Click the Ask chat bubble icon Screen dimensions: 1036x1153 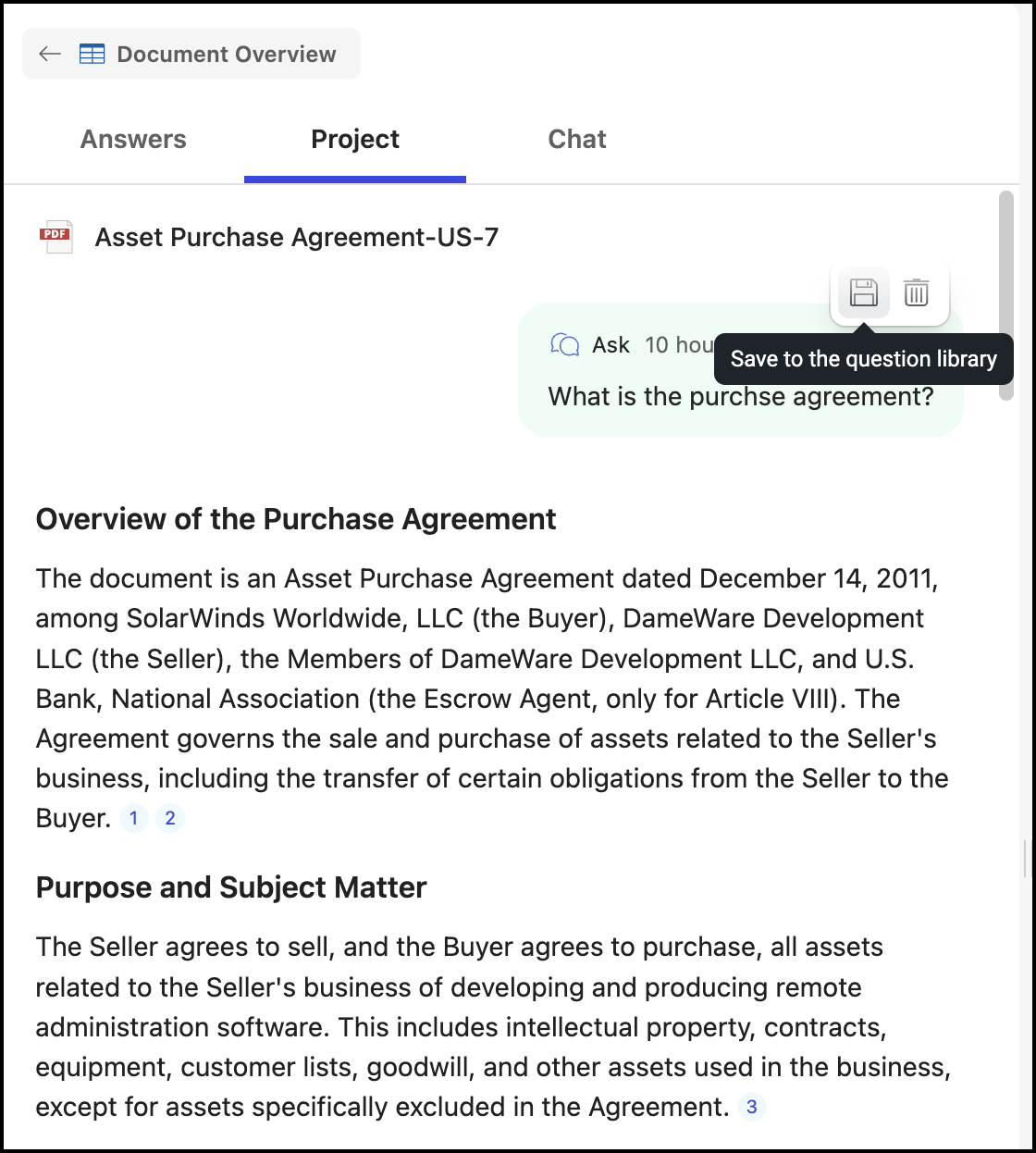(565, 345)
